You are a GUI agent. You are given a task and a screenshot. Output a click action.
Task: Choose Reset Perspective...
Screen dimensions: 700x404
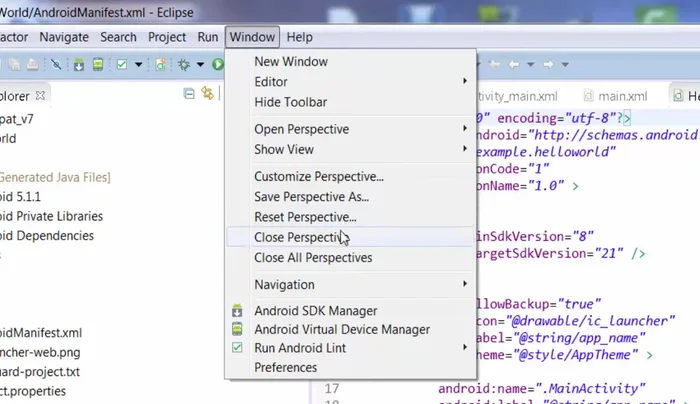tap(350, 217)
